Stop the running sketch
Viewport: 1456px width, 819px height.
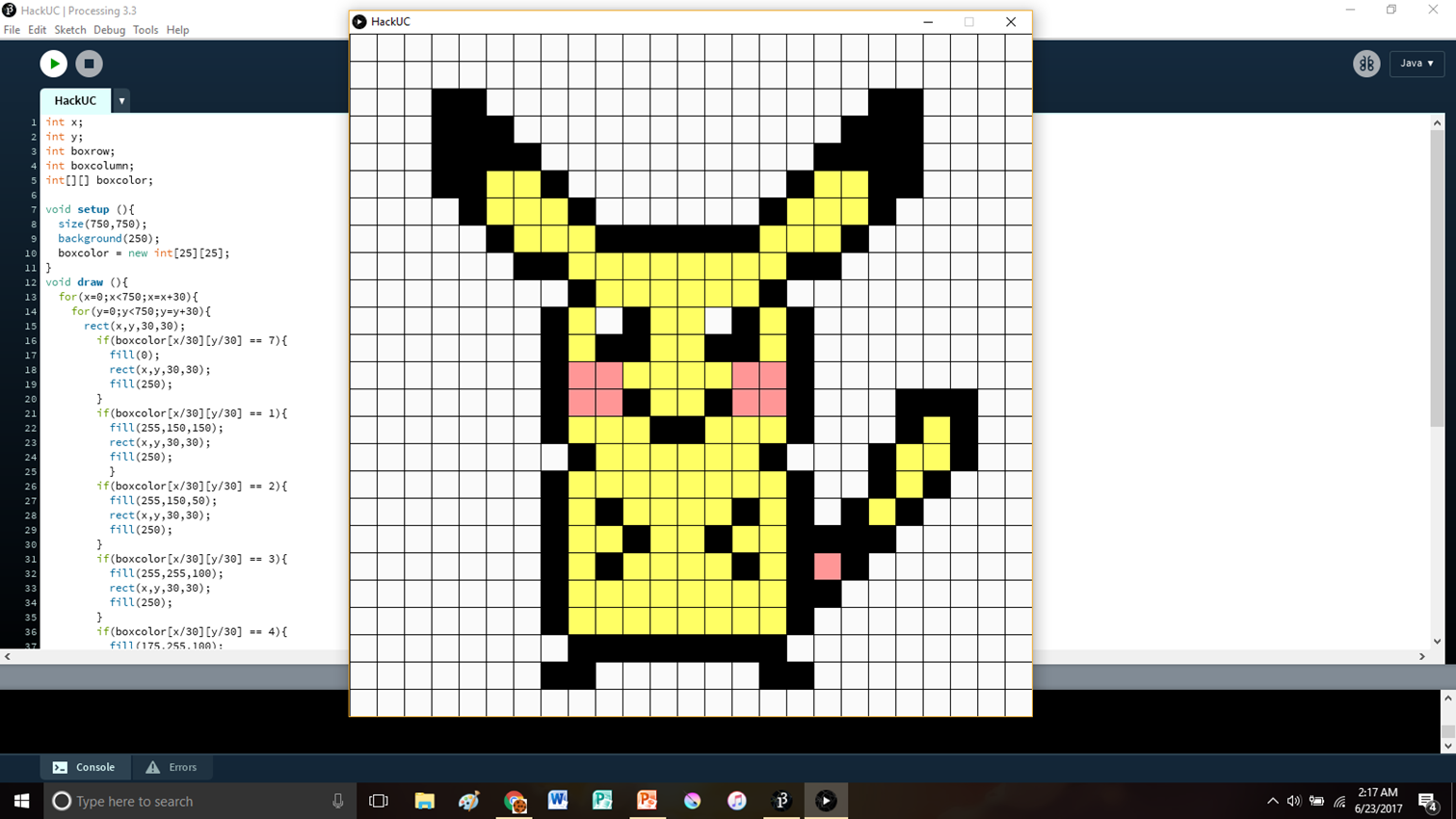pyautogui.click(x=89, y=64)
